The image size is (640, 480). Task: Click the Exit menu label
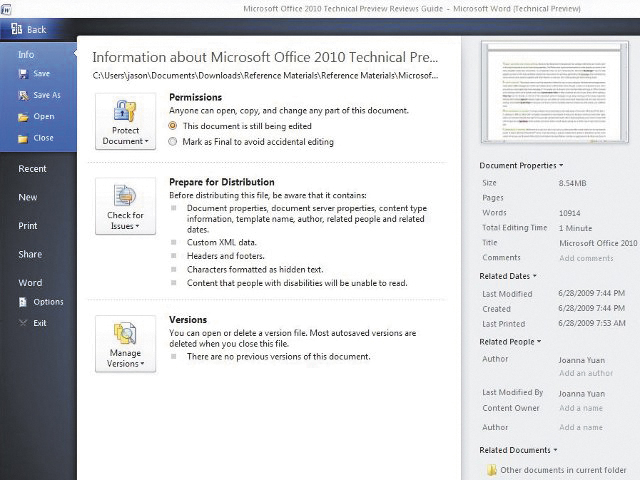40,323
